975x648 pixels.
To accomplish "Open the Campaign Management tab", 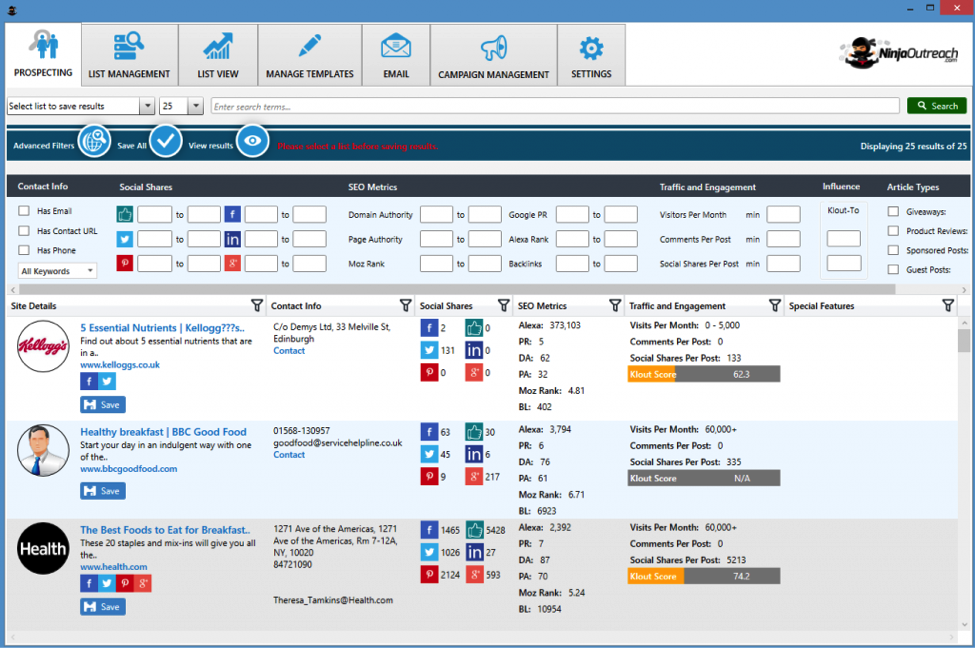I will (x=494, y=55).
